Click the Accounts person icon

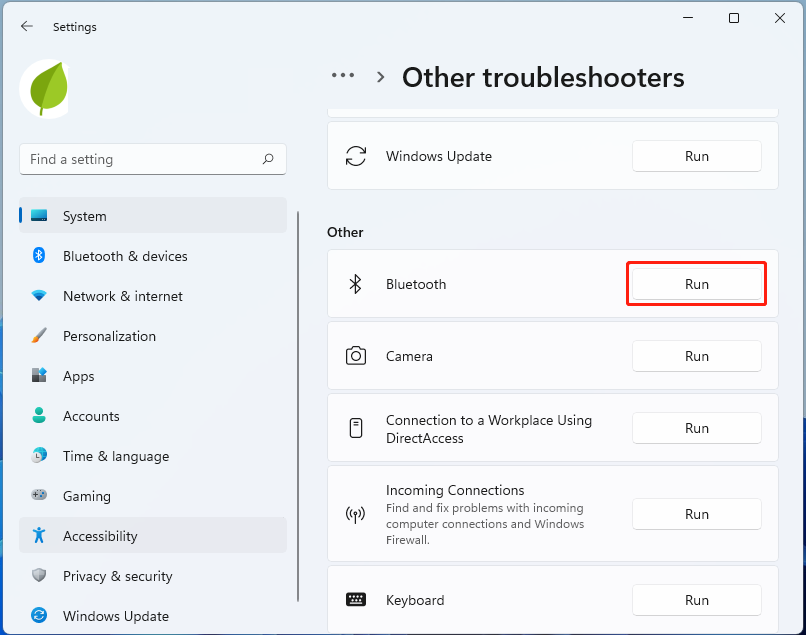tap(39, 415)
